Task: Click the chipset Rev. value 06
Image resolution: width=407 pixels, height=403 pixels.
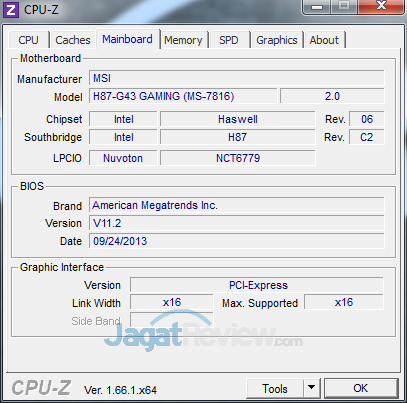Action: [x=367, y=119]
